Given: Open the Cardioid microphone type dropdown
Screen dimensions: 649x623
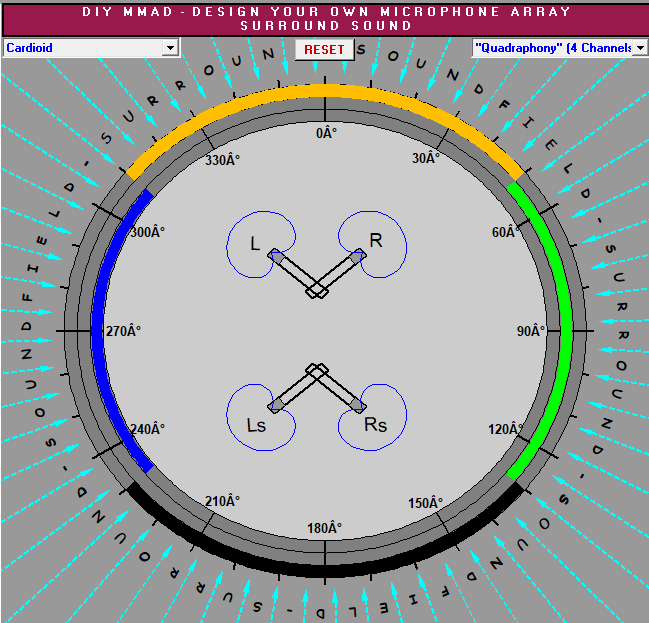Looking at the screenshot, I should point(170,47).
